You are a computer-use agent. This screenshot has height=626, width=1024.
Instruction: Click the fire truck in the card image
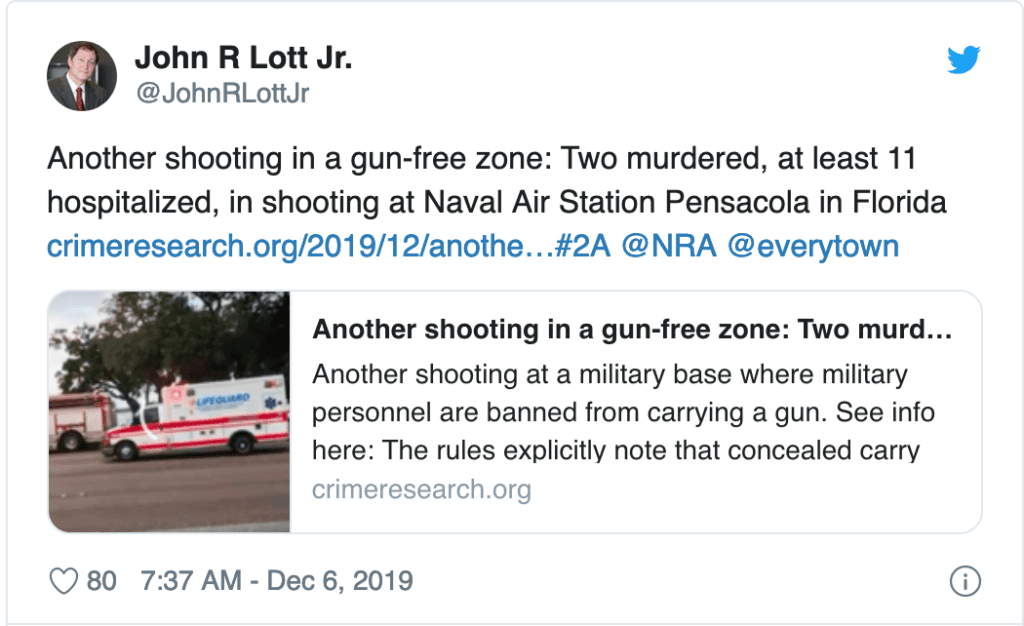pos(80,420)
